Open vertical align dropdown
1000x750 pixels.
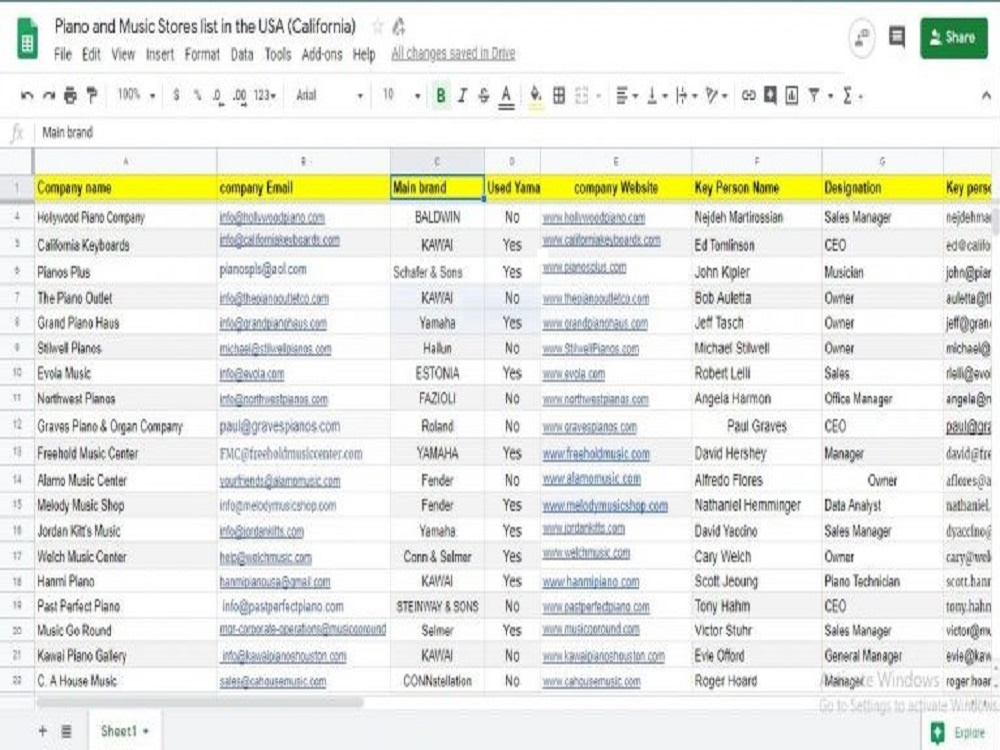[x=657, y=96]
